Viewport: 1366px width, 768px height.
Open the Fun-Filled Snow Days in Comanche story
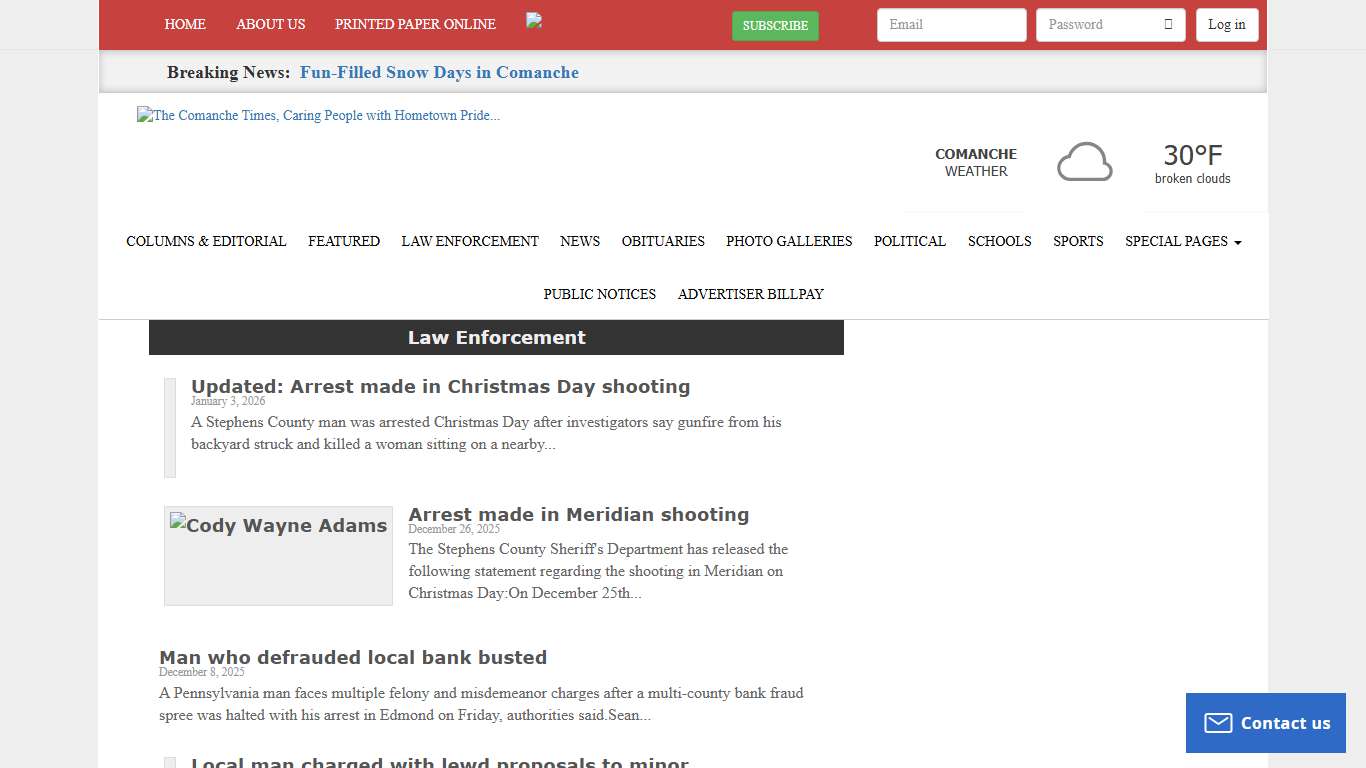[439, 72]
